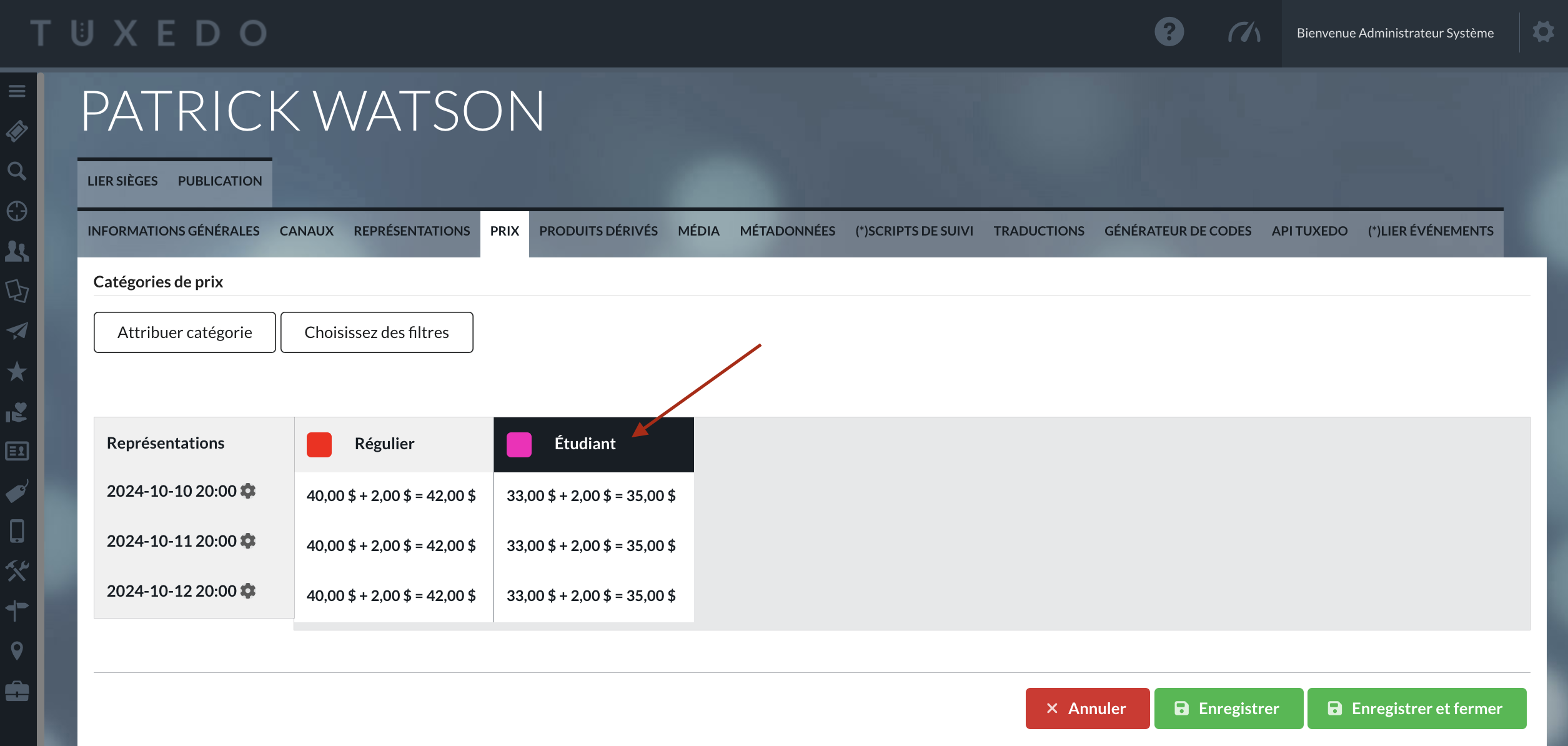Click the signpost sidebar icon
This screenshot has height=746, width=1568.
pyautogui.click(x=17, y=610)
